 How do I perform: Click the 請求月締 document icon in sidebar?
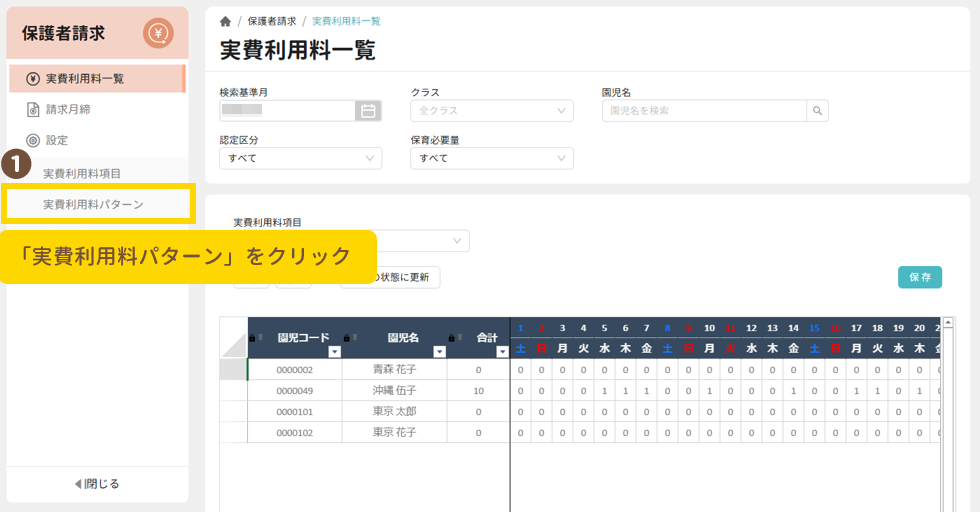(33, 109)
